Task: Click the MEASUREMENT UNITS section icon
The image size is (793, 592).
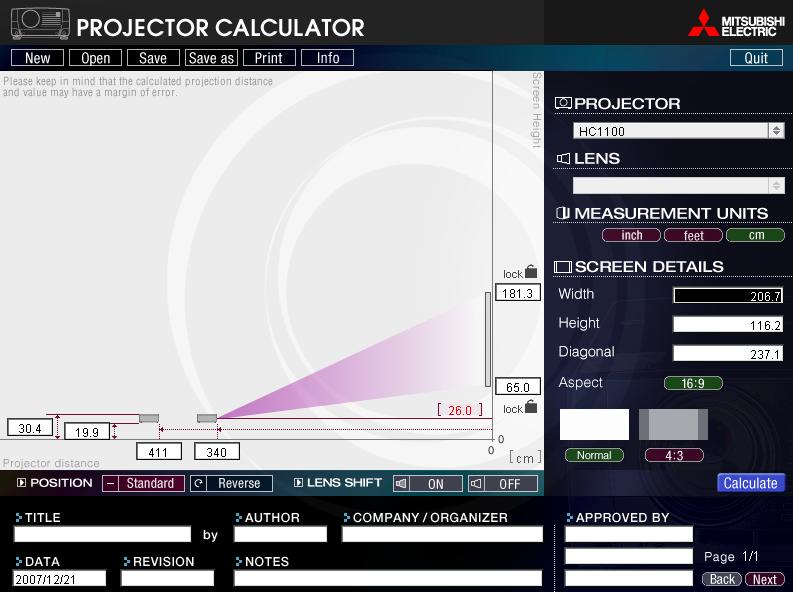Action: tap(563, 213)
